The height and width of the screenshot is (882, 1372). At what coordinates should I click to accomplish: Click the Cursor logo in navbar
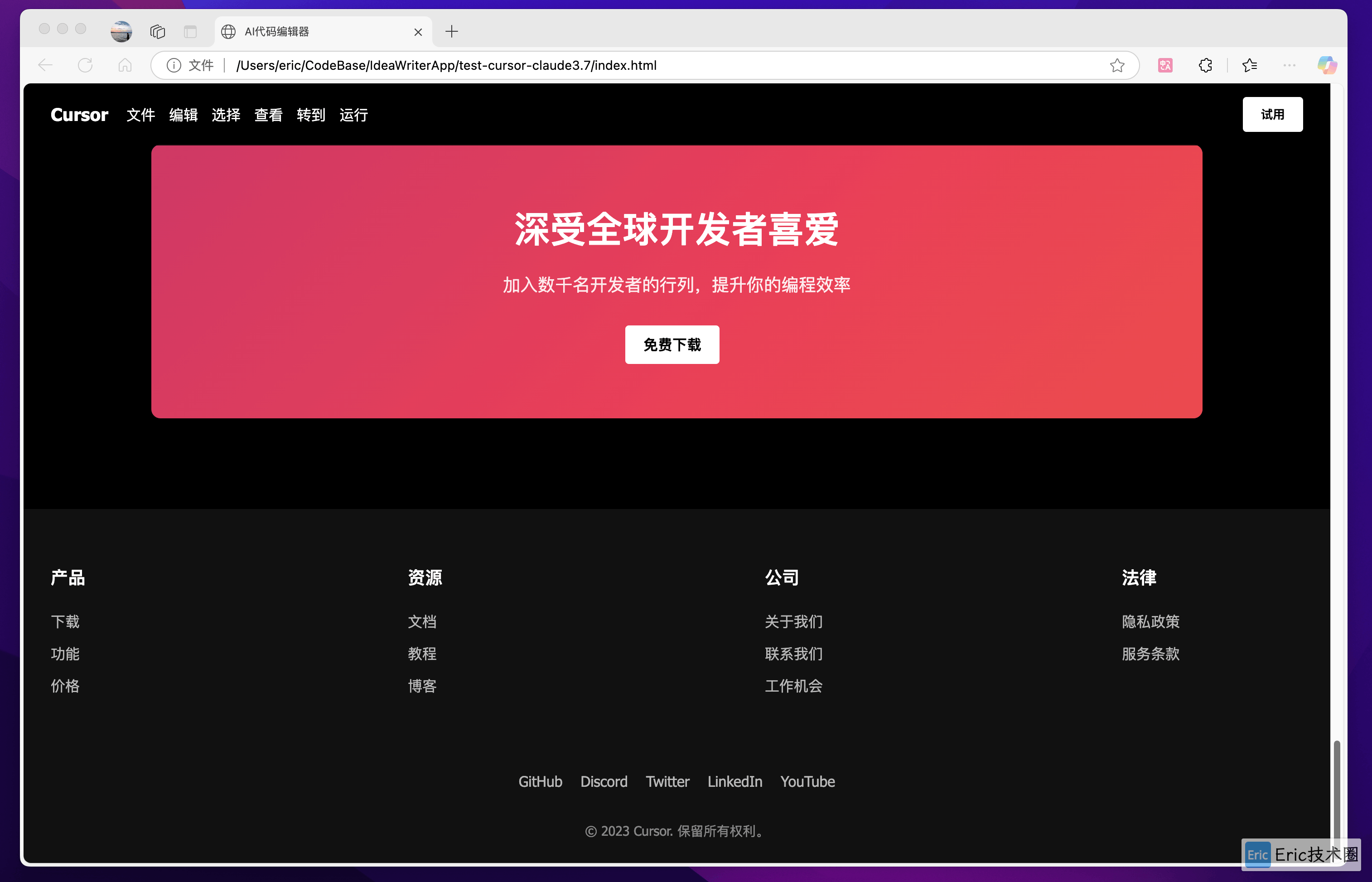click(x=80, y=115)
